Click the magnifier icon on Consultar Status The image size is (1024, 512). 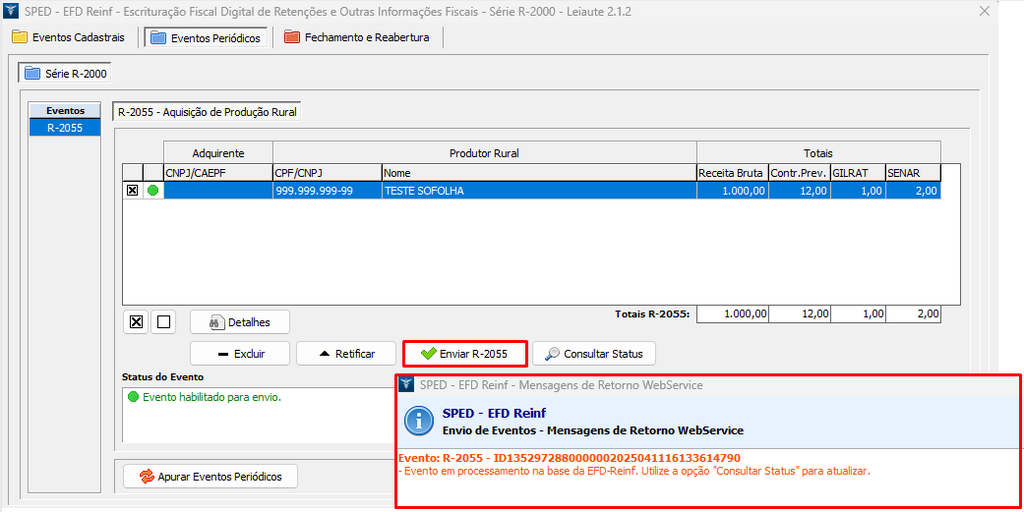tap(552, 354)
